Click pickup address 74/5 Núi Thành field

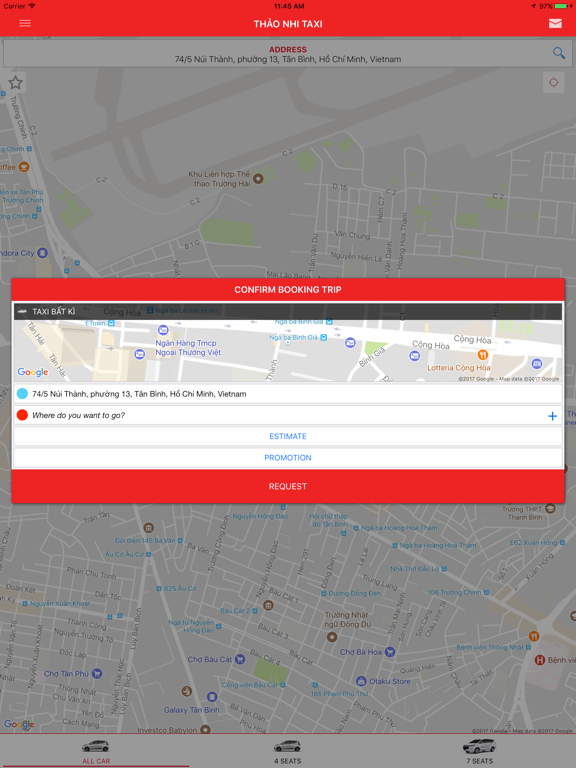click(288, 394)
